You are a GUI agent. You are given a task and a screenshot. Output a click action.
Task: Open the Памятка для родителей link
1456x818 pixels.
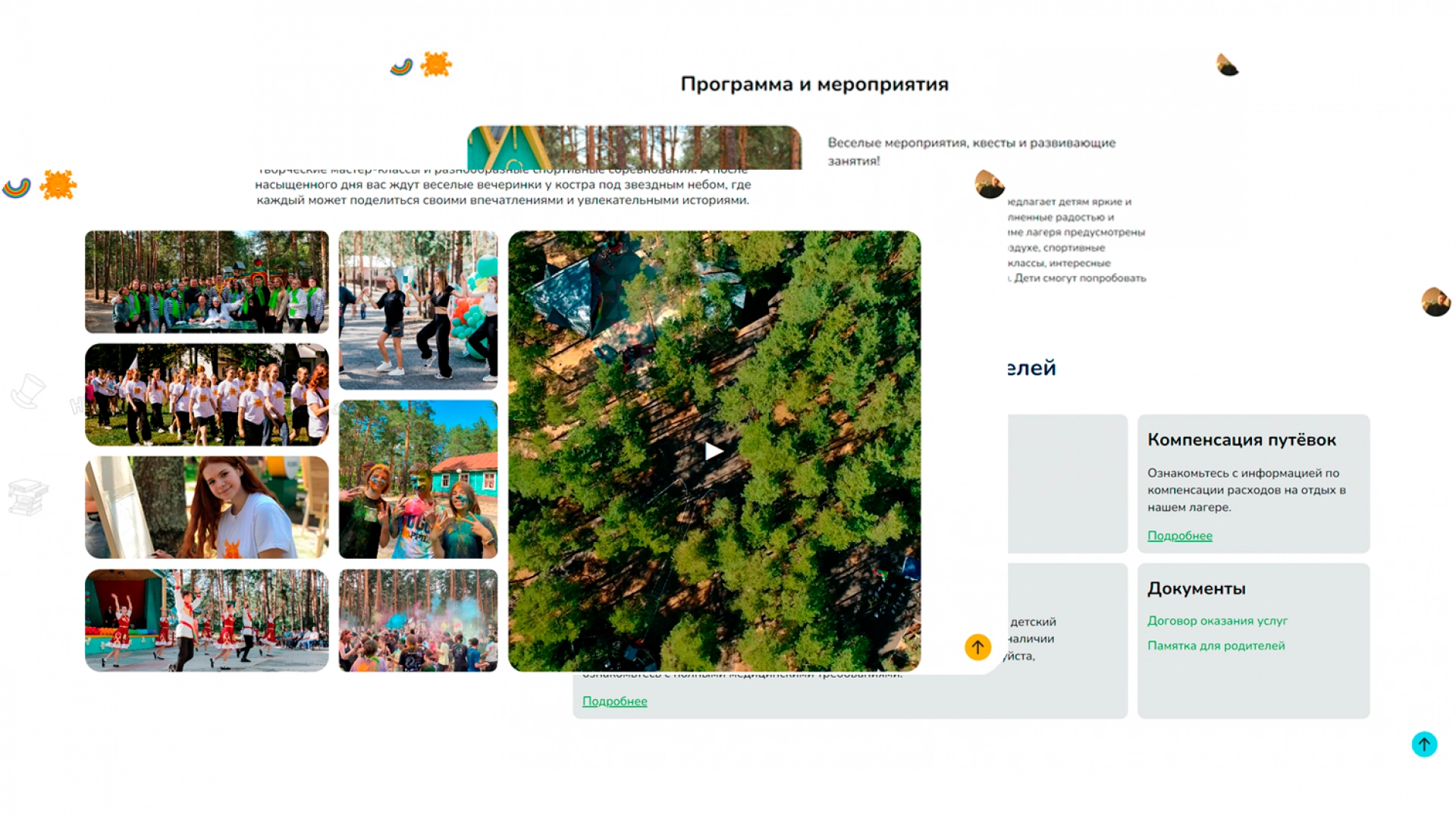point(1216,646)
